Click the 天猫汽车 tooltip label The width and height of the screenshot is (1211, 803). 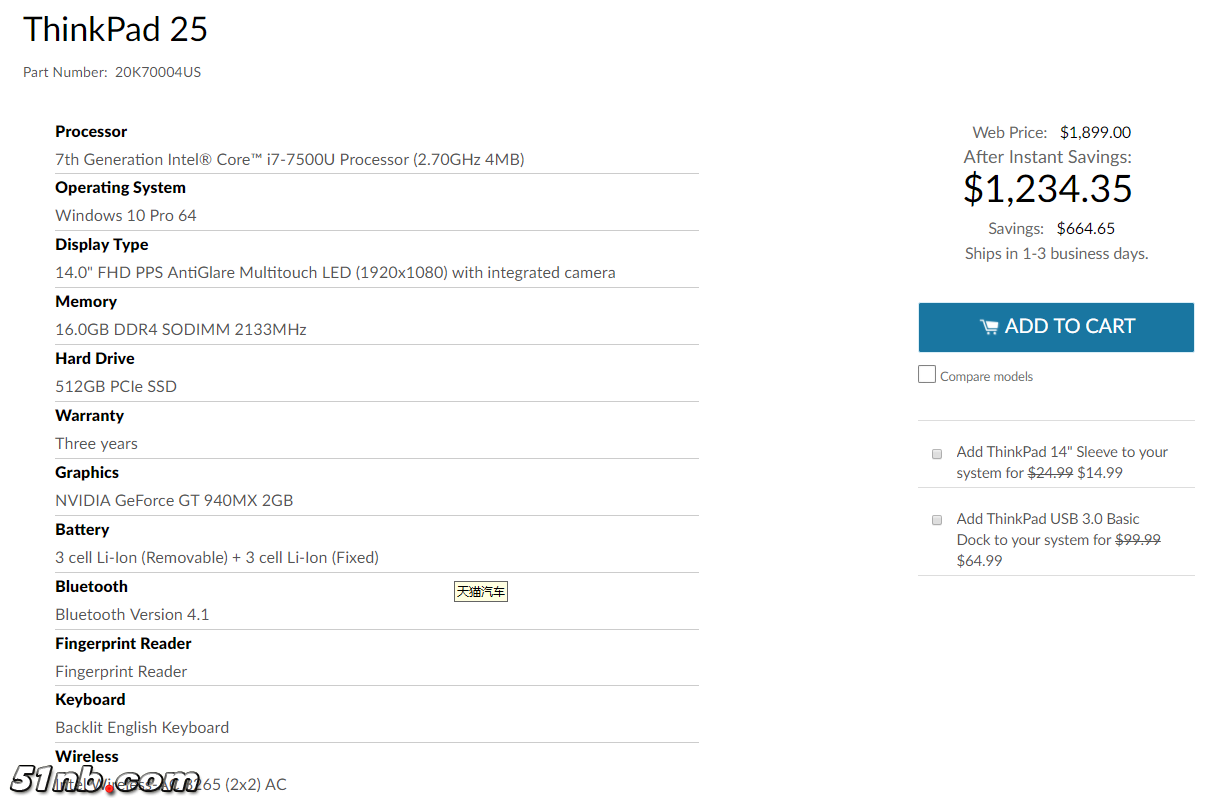pyautogui.click(x=481, y=592)
